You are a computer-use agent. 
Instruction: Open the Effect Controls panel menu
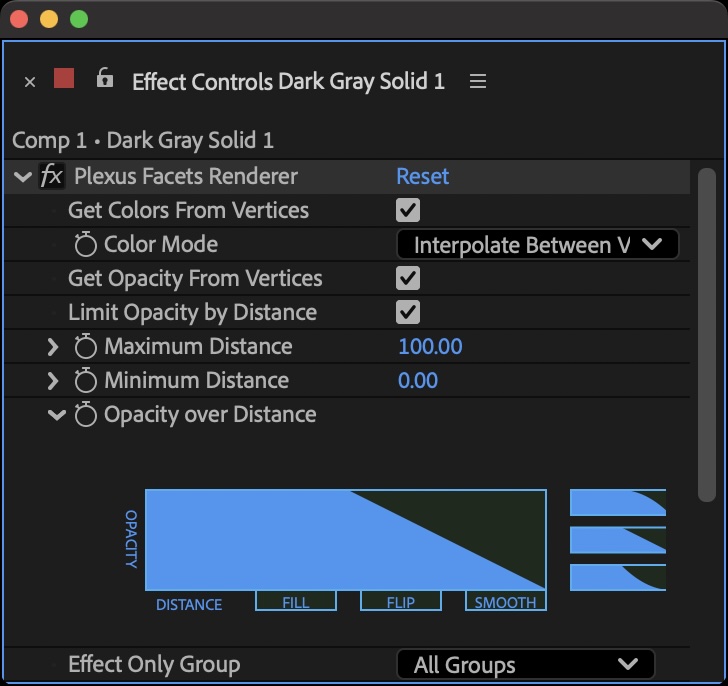pyautogui.click(x=478, y=81)
